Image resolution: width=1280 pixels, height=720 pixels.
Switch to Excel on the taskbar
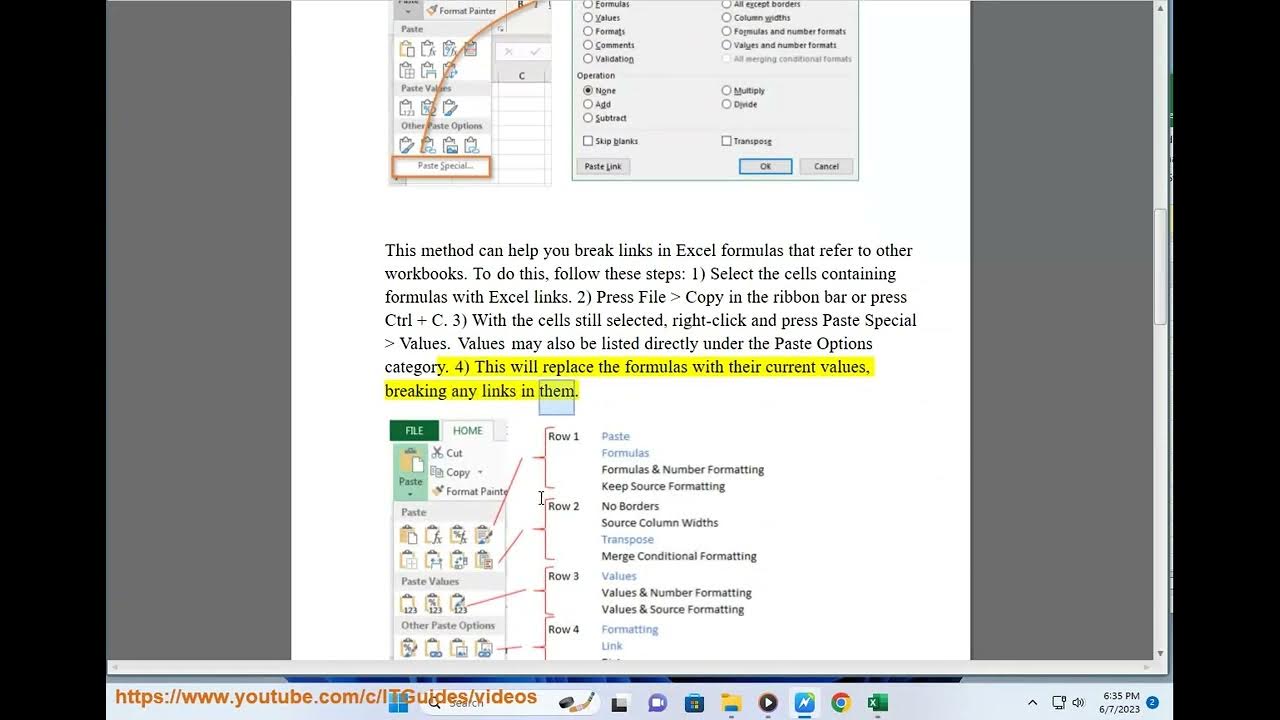point(878,703)
